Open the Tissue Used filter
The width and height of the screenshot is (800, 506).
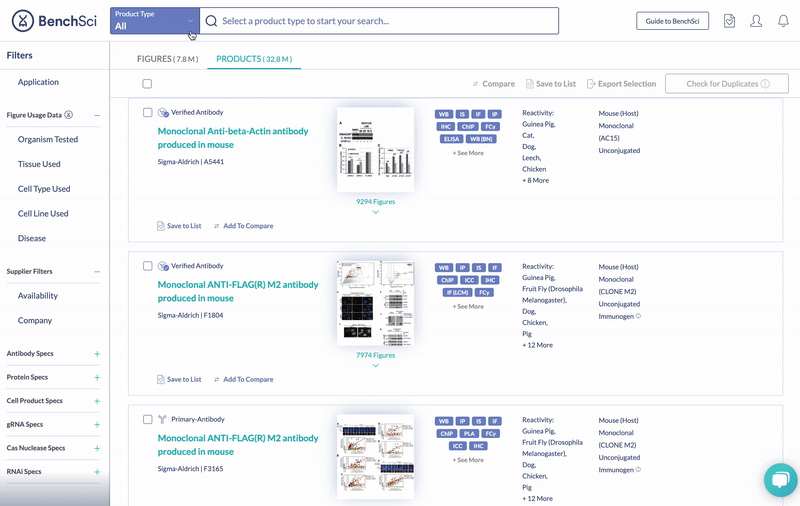click(x=39, y=164)
